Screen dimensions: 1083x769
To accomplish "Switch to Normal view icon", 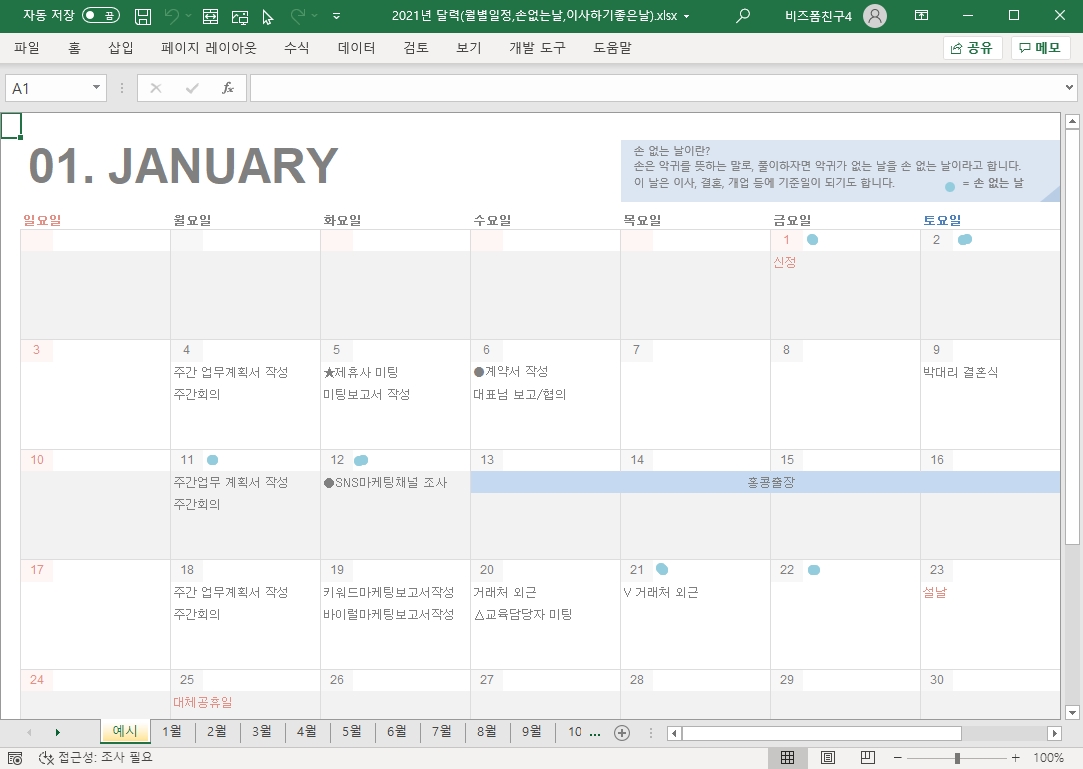I will 787,757.
